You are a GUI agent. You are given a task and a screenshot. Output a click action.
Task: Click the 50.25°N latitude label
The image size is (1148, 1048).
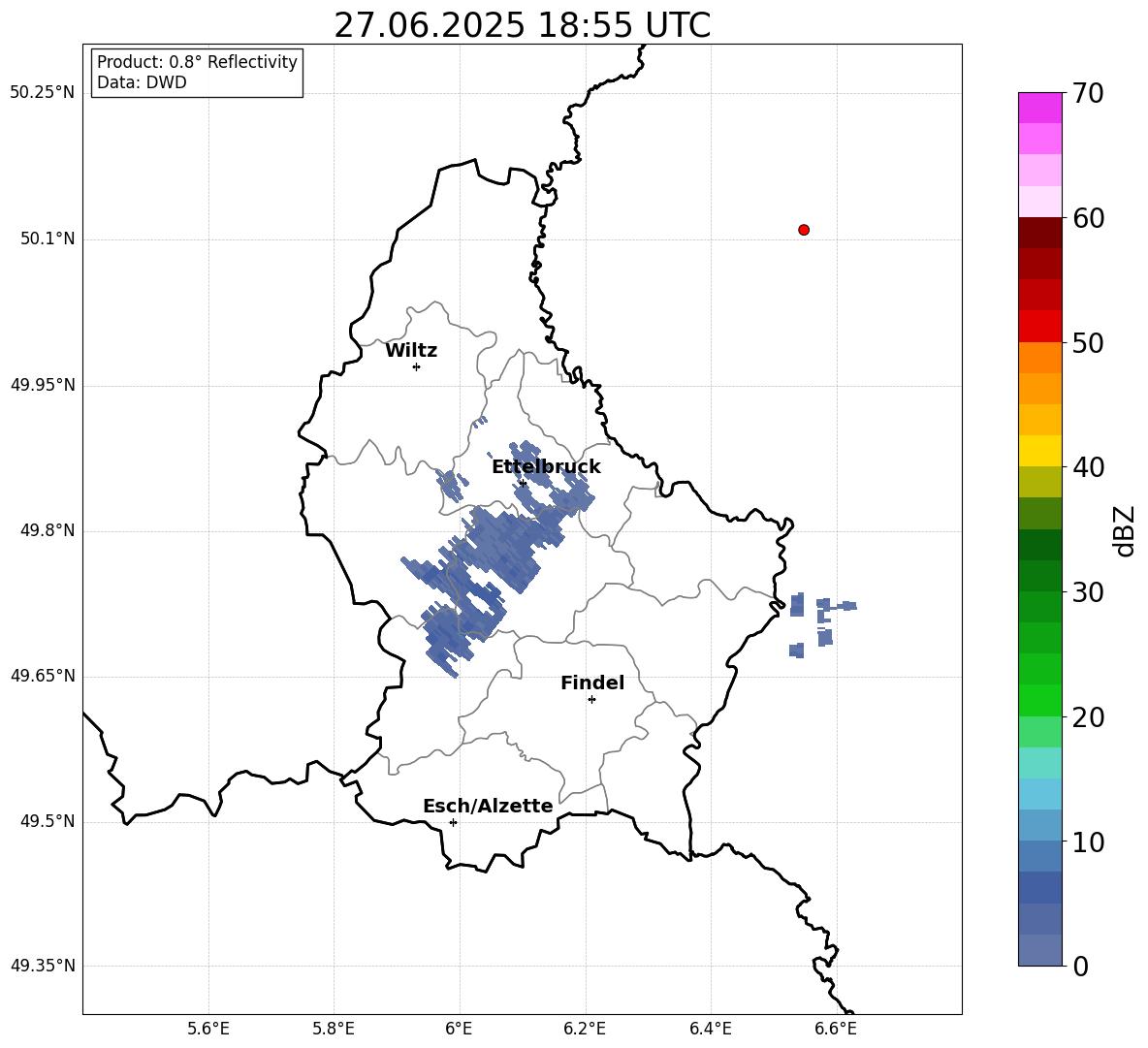coord(43,93)
